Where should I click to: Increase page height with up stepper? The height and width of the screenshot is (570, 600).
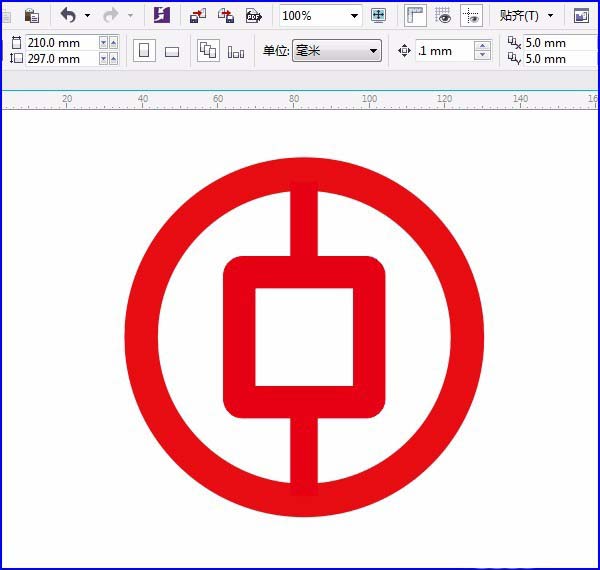(113, 59)
